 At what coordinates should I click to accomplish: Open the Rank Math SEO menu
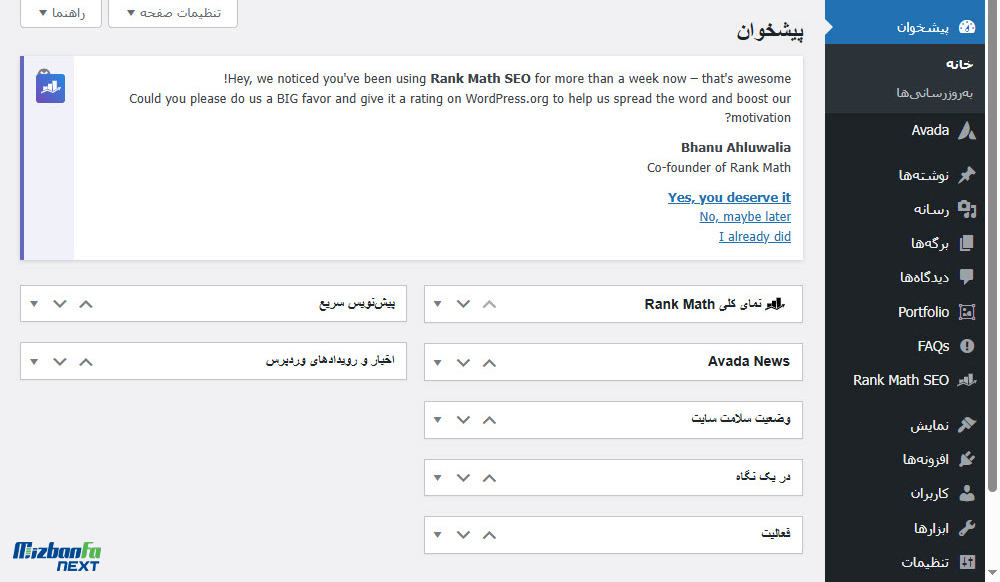[905, 380]
